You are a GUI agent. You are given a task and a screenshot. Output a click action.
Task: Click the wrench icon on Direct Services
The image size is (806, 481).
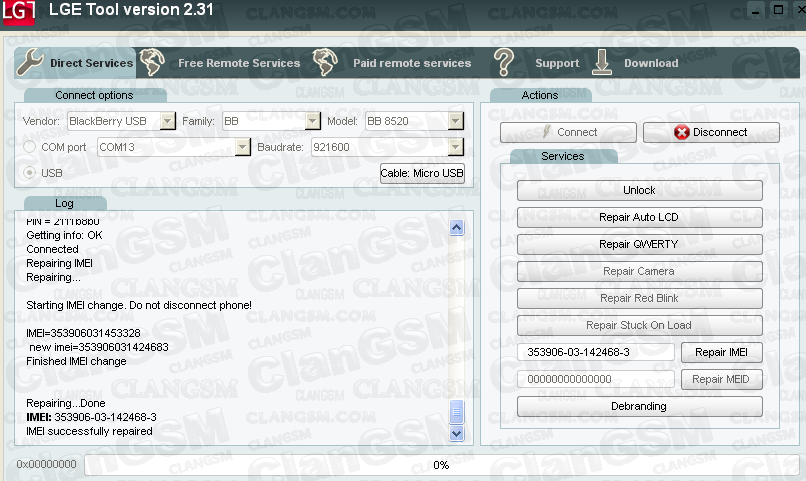point(30,62)
